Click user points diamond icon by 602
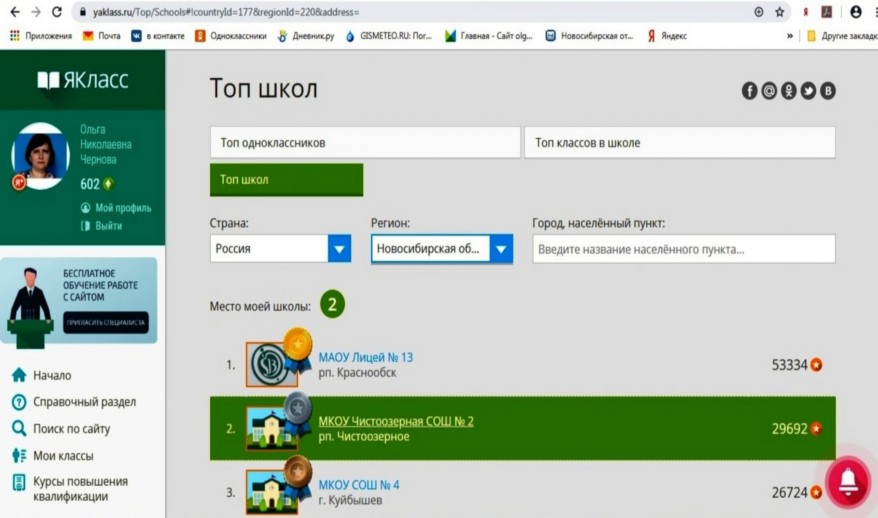The width and height of the screenshot is (878, 518). pos(108,184)
